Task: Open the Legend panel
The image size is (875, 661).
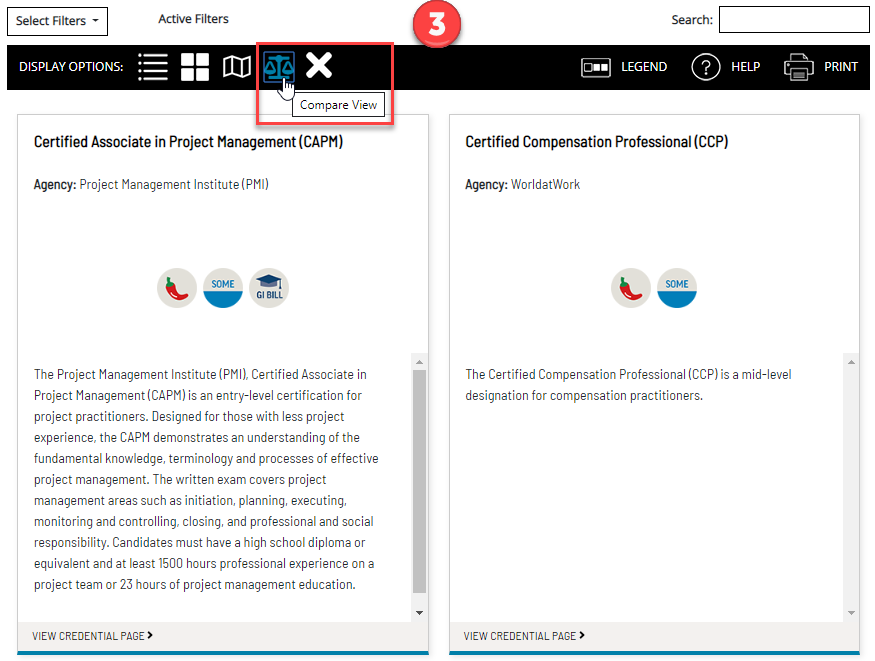Action: click(x=624, y=67)
